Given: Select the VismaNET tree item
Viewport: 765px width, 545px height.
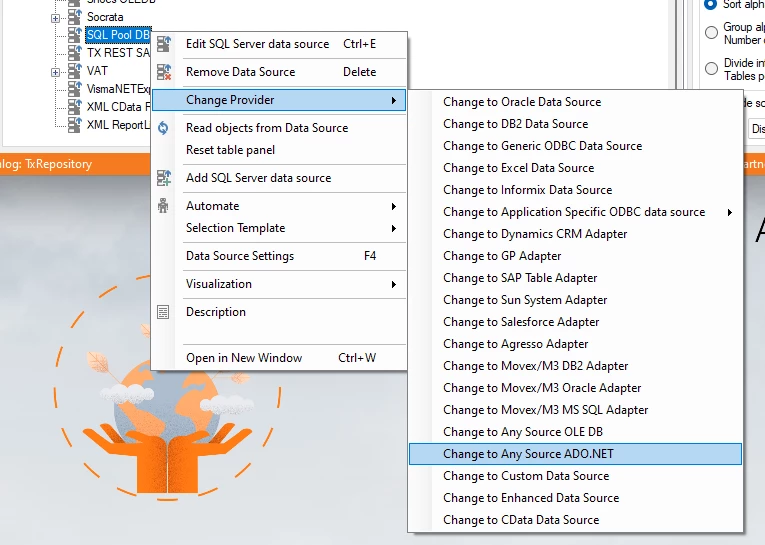Looking at the screenshot, I should [x=118, y=89].
